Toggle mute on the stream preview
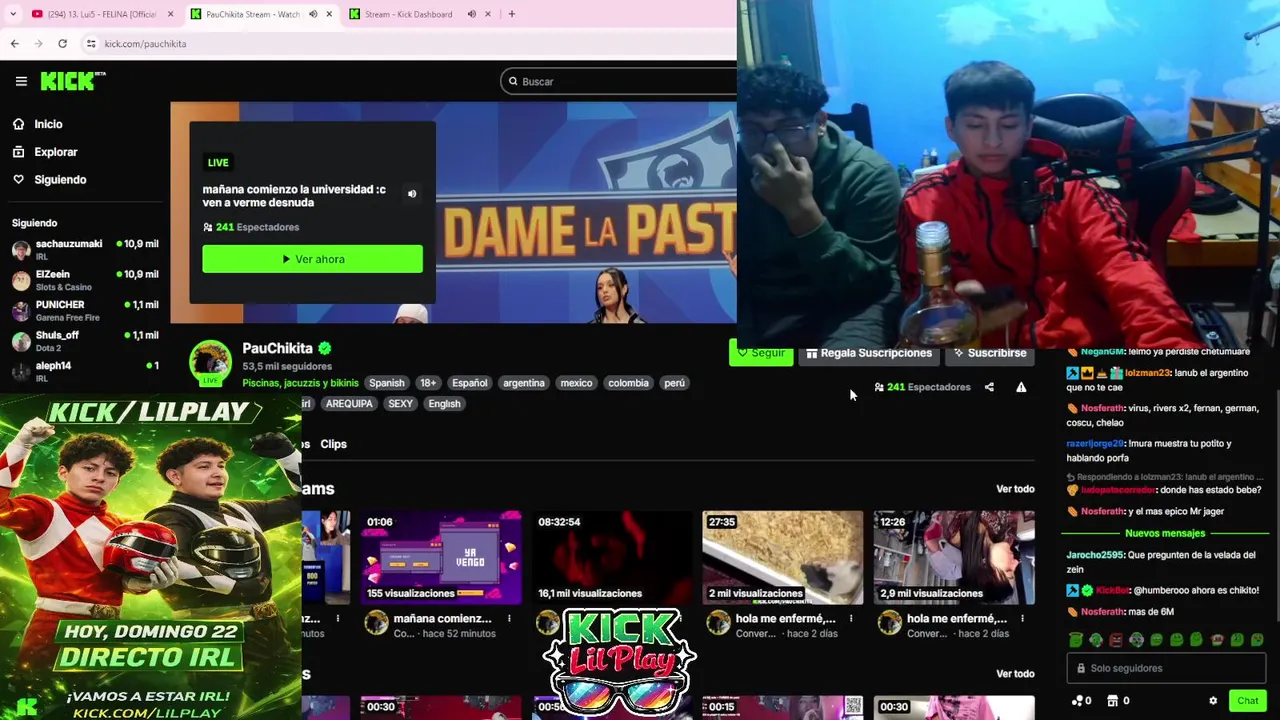The image size is (1280, 720). 412,194
